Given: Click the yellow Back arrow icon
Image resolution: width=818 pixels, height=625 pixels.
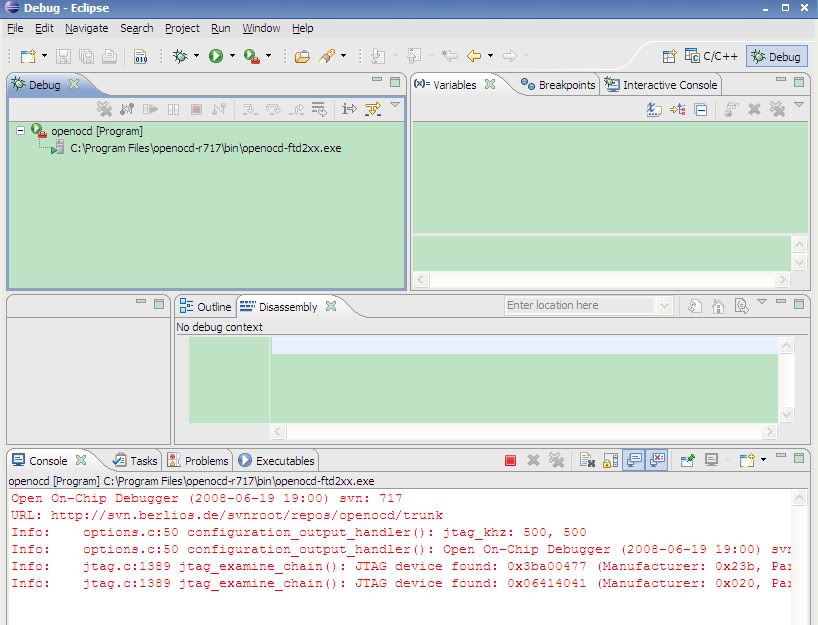Looking at the screenshot, I should [474, 56].
